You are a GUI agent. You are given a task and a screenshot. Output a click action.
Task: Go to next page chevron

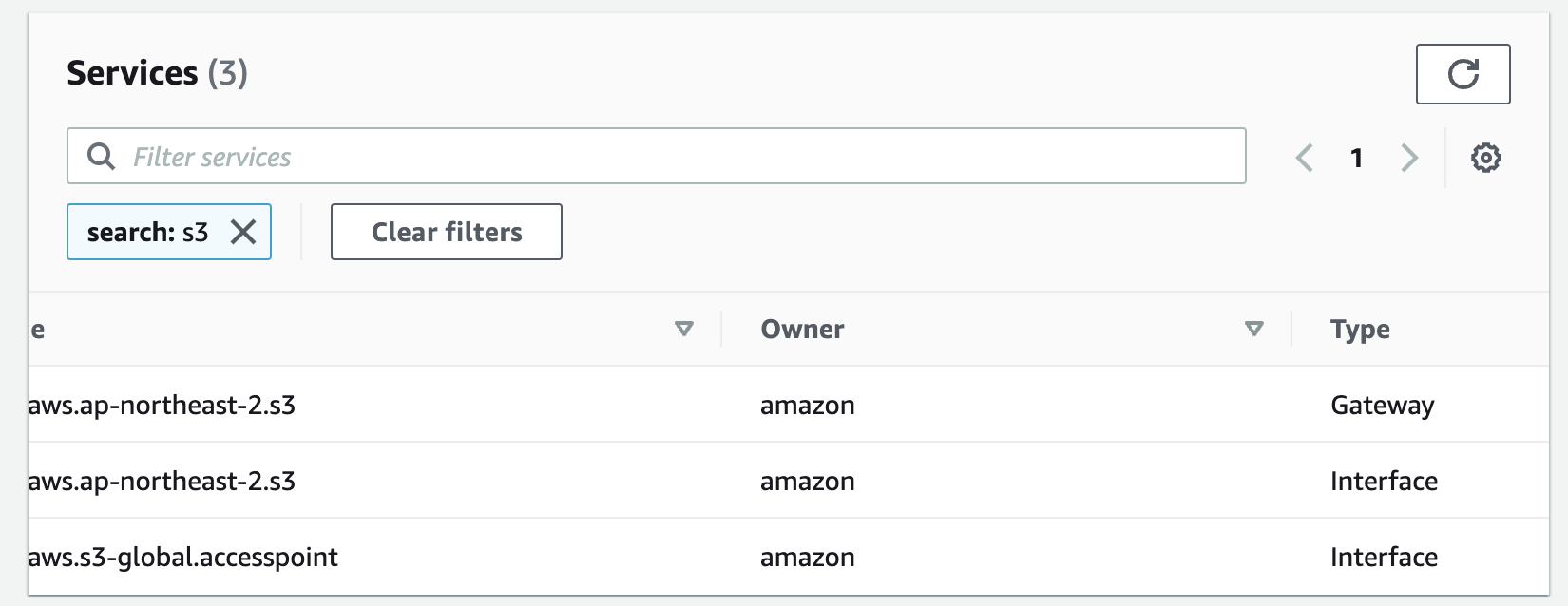pyautogui.click(x=1409, y=158)
